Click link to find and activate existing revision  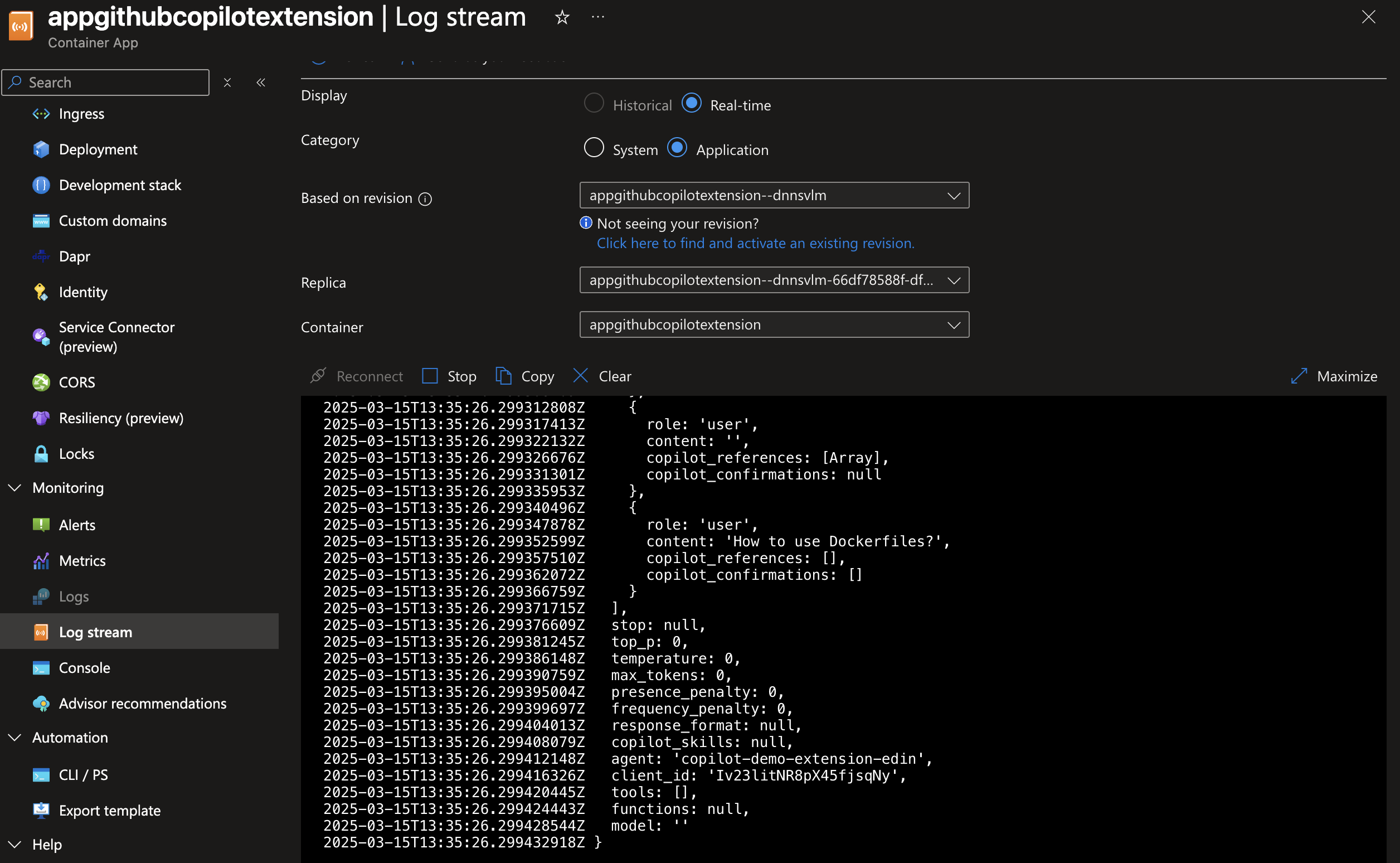click(x=755, y=243)
